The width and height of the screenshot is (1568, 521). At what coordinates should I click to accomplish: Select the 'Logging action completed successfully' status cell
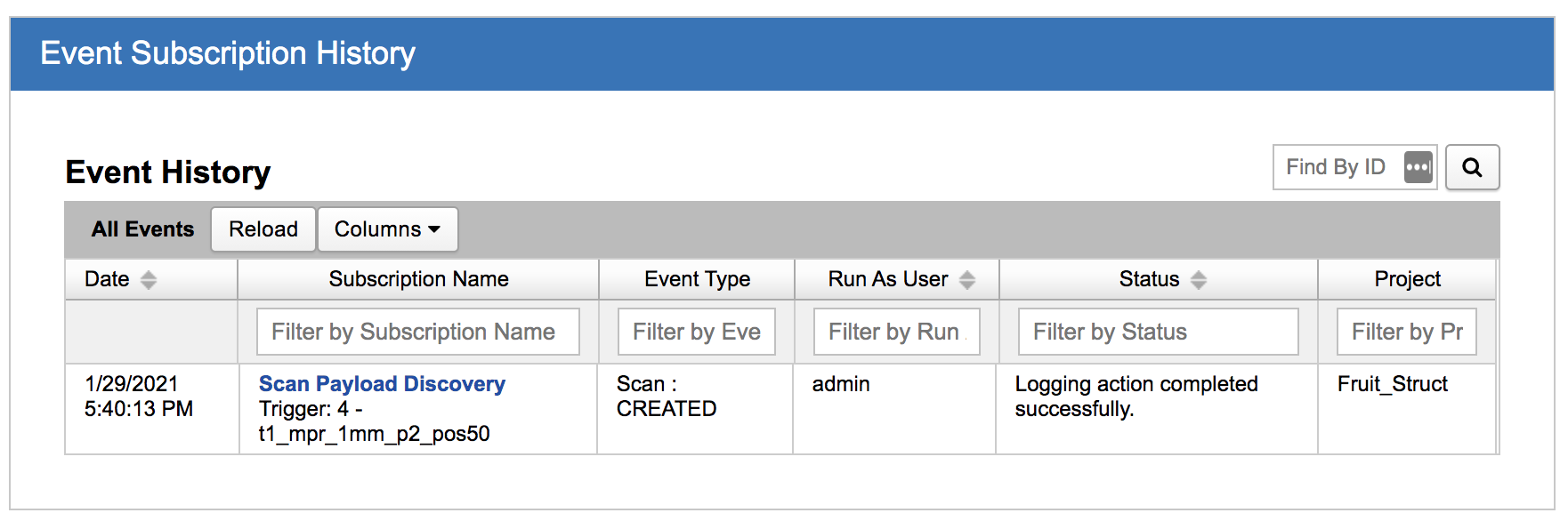pyautogui.click(x=1136, y=397)
